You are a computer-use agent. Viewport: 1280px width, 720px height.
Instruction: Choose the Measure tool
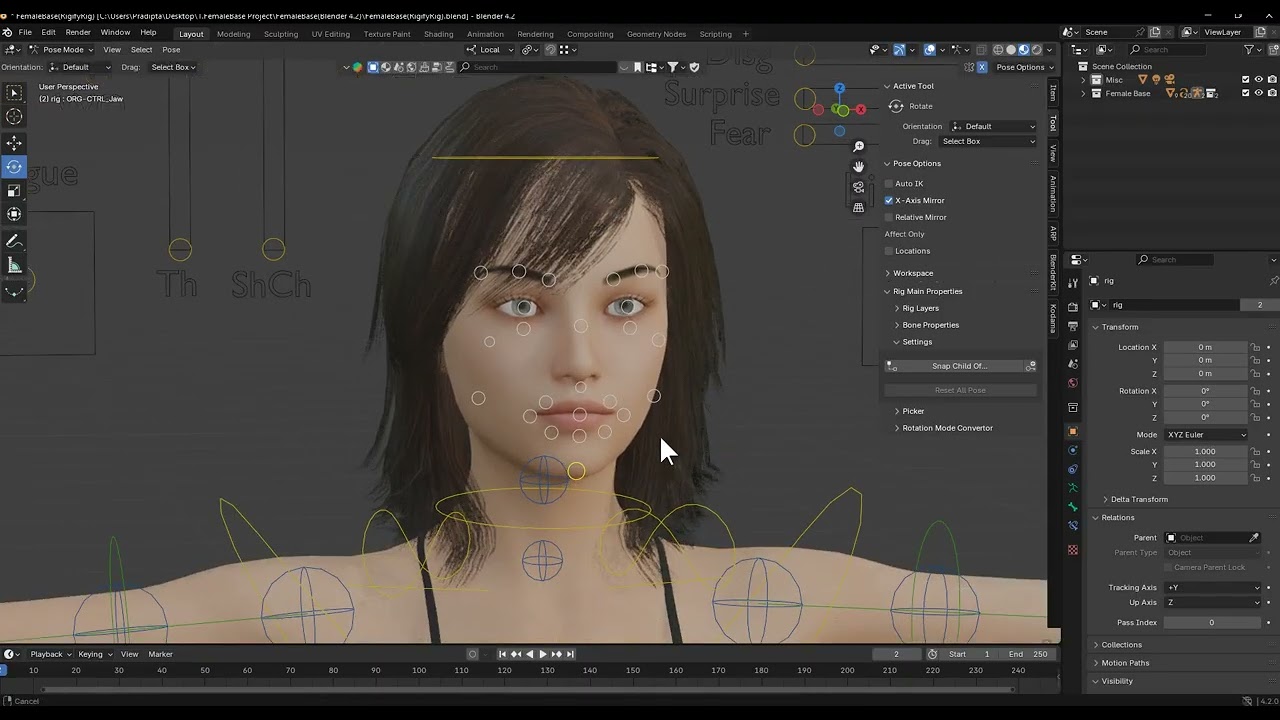coord(14,266)
